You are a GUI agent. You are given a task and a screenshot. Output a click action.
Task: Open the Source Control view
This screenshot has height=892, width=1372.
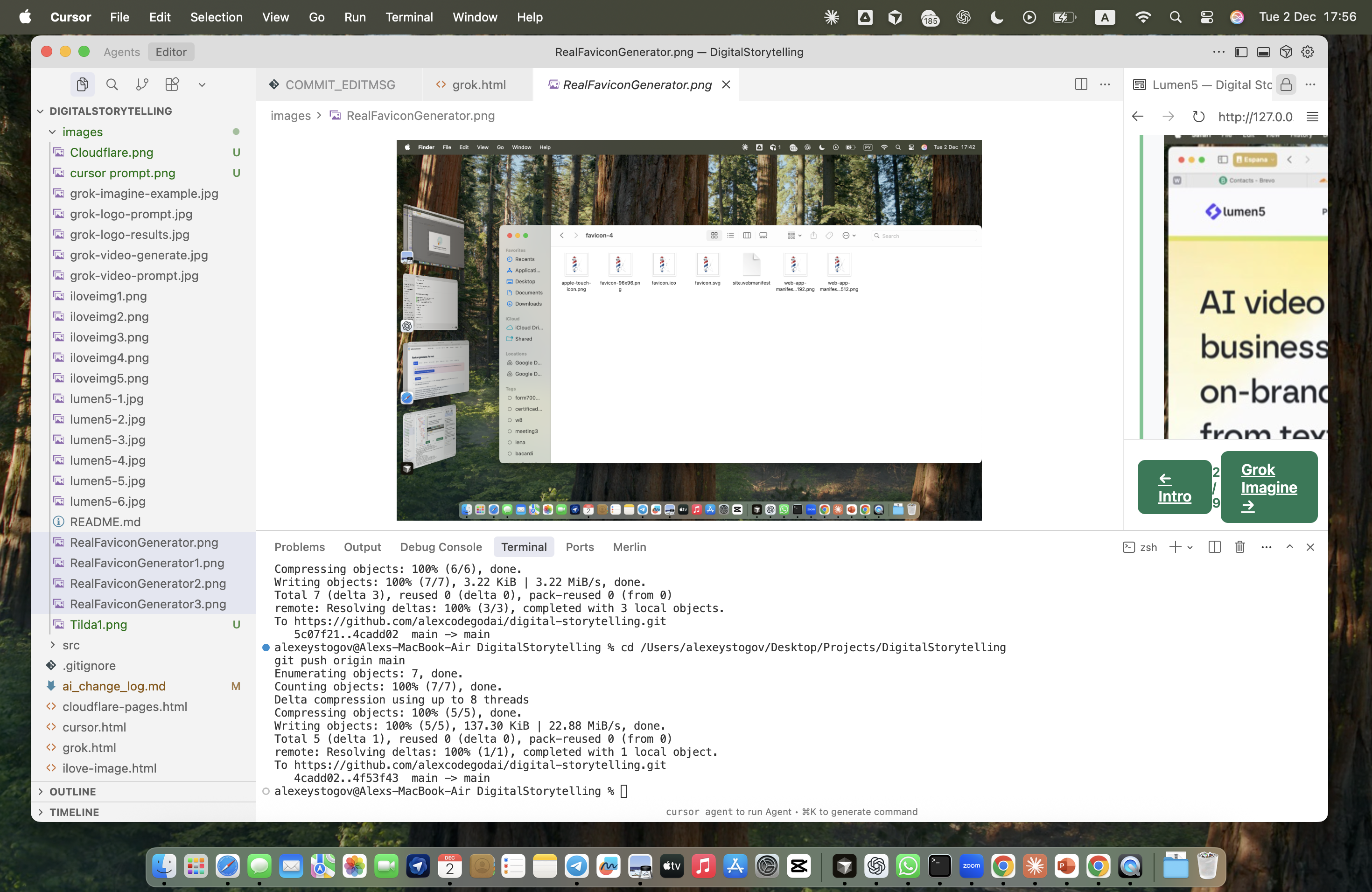point(141,84)
